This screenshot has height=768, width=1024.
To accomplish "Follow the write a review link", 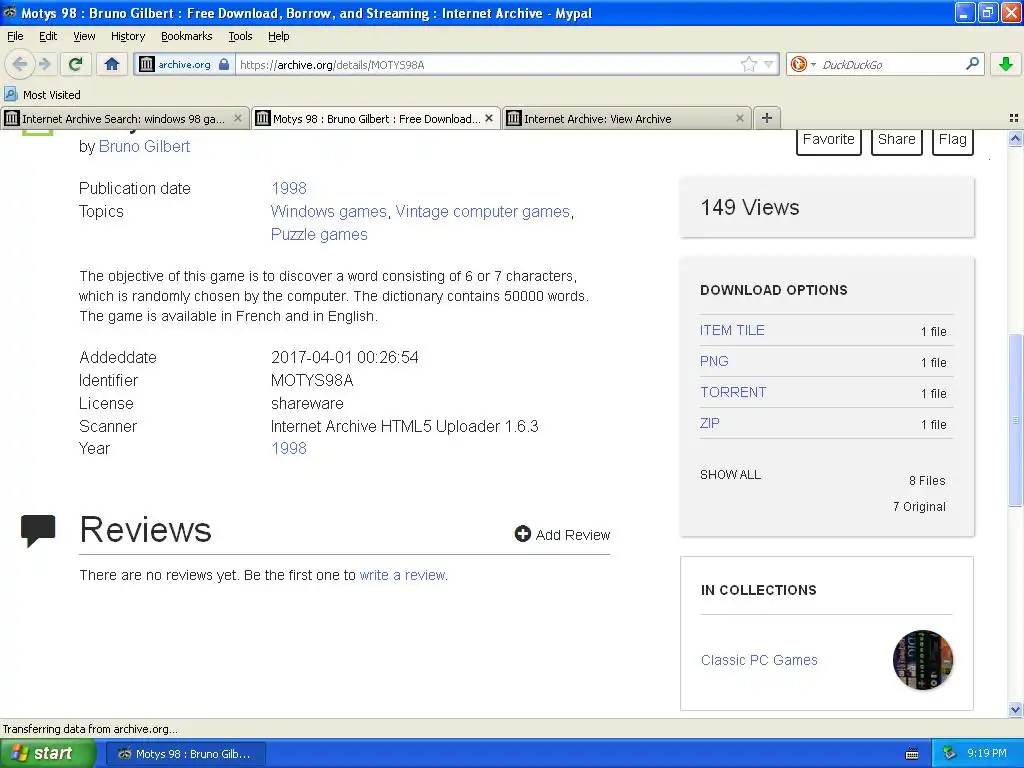I will click(x=403, y=575).
